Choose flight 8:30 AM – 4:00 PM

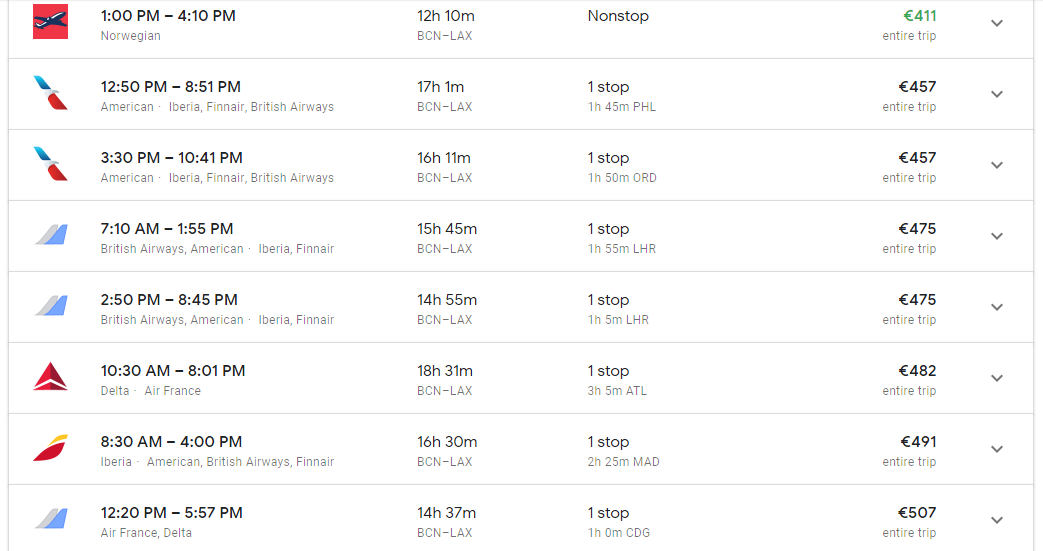(172, 442)
